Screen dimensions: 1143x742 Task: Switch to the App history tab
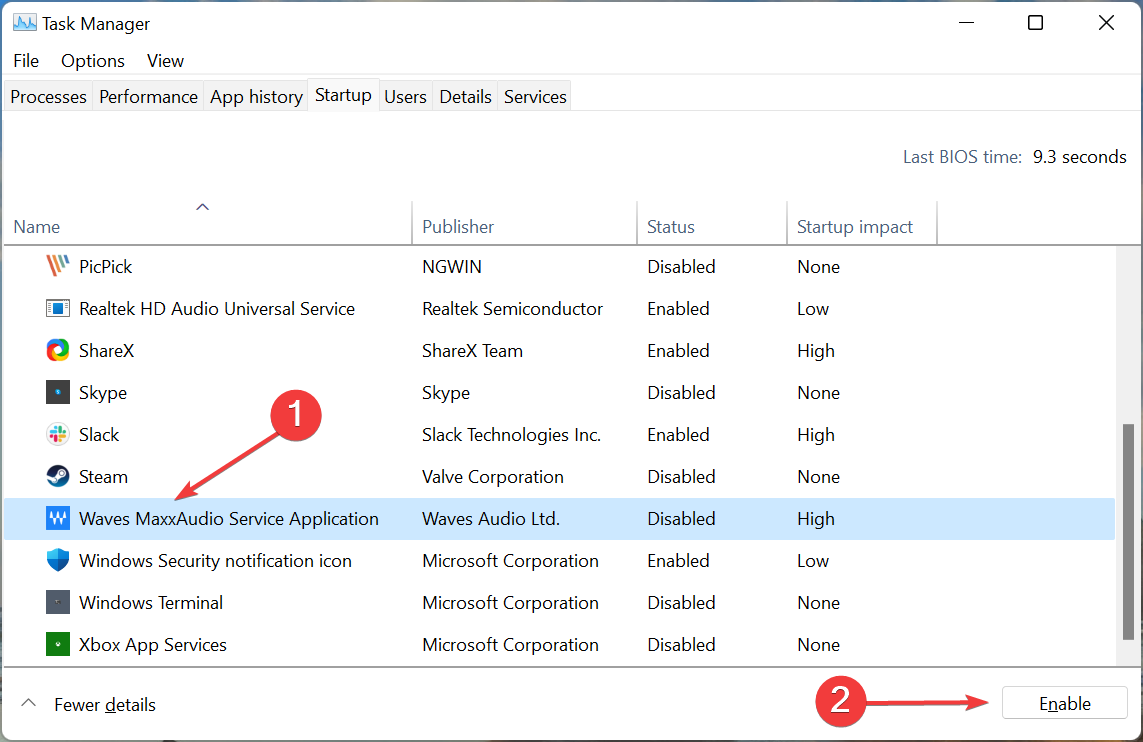(256, 96)
